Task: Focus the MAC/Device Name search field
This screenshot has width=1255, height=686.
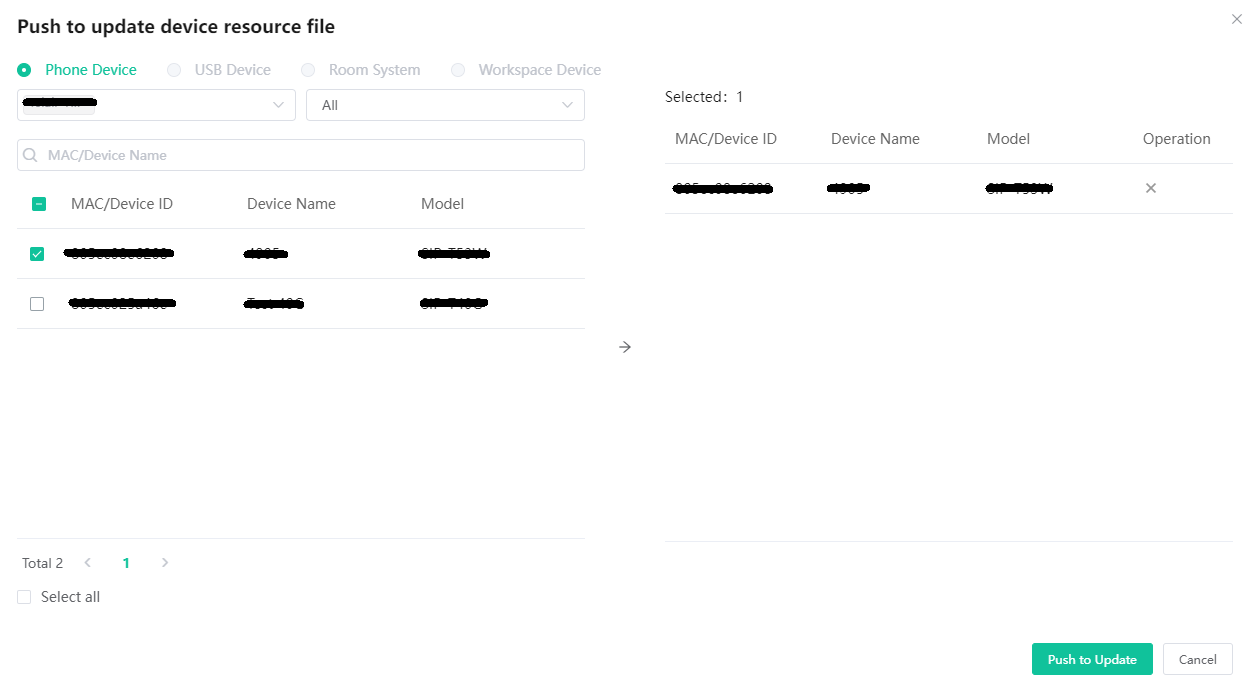Action: pos(310,155)
